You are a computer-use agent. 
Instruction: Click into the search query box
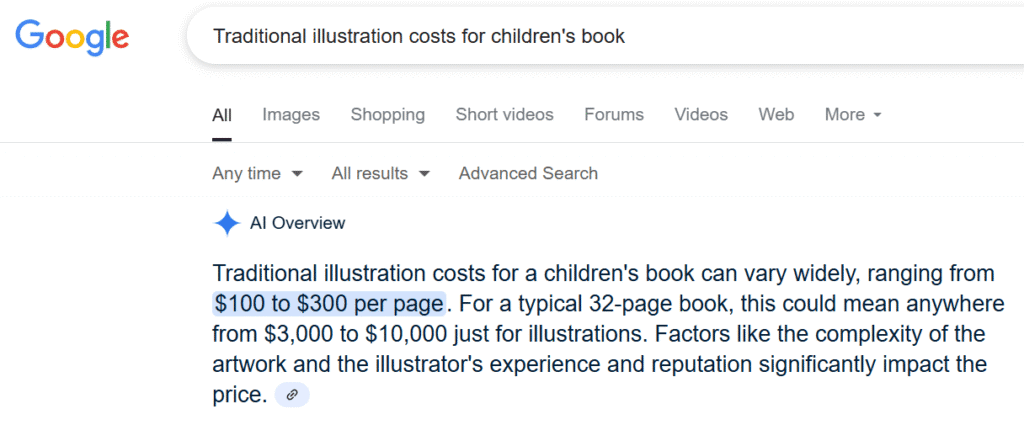click(605, 36)
